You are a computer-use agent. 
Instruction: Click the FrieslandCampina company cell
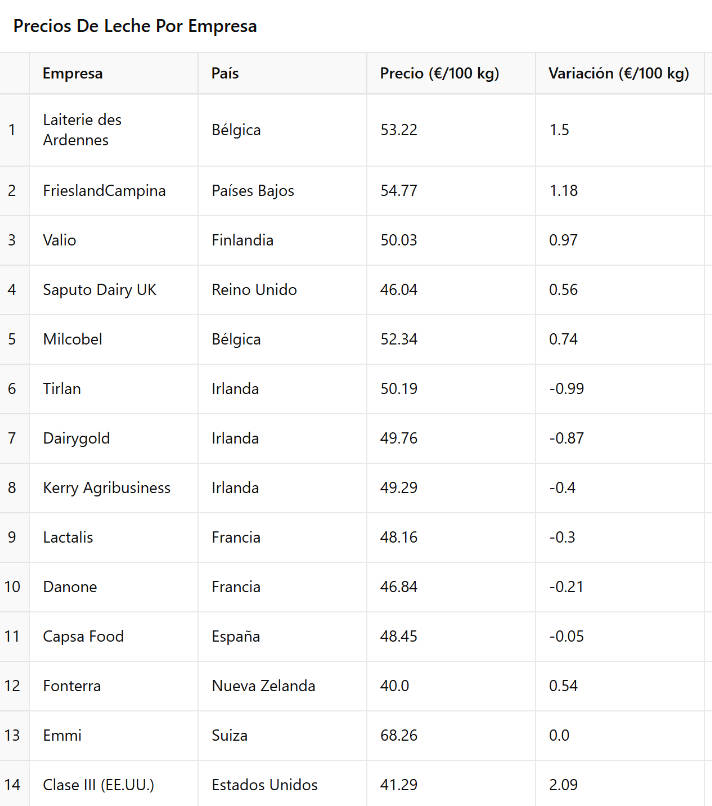click(x=114, y=191)
